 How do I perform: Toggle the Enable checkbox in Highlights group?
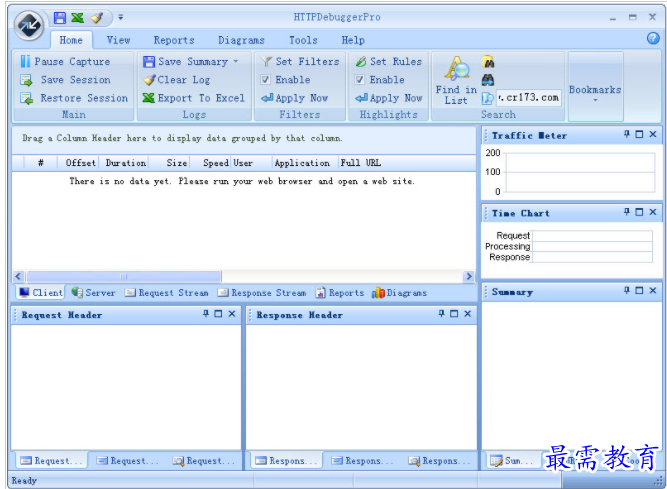pyautogui.click(x=359, y=80)
